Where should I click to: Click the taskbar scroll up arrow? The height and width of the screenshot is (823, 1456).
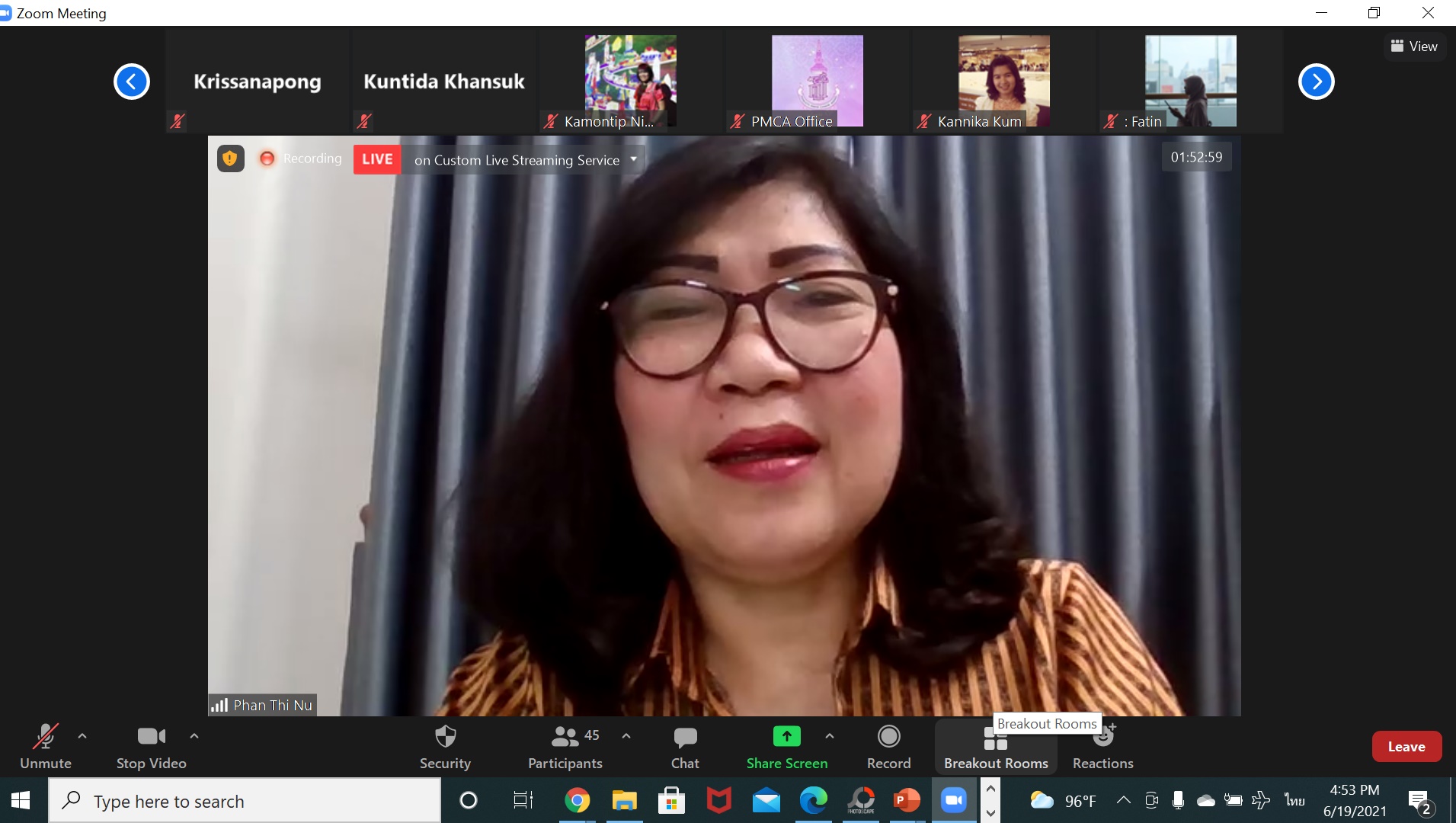click(x=990, y=789)
